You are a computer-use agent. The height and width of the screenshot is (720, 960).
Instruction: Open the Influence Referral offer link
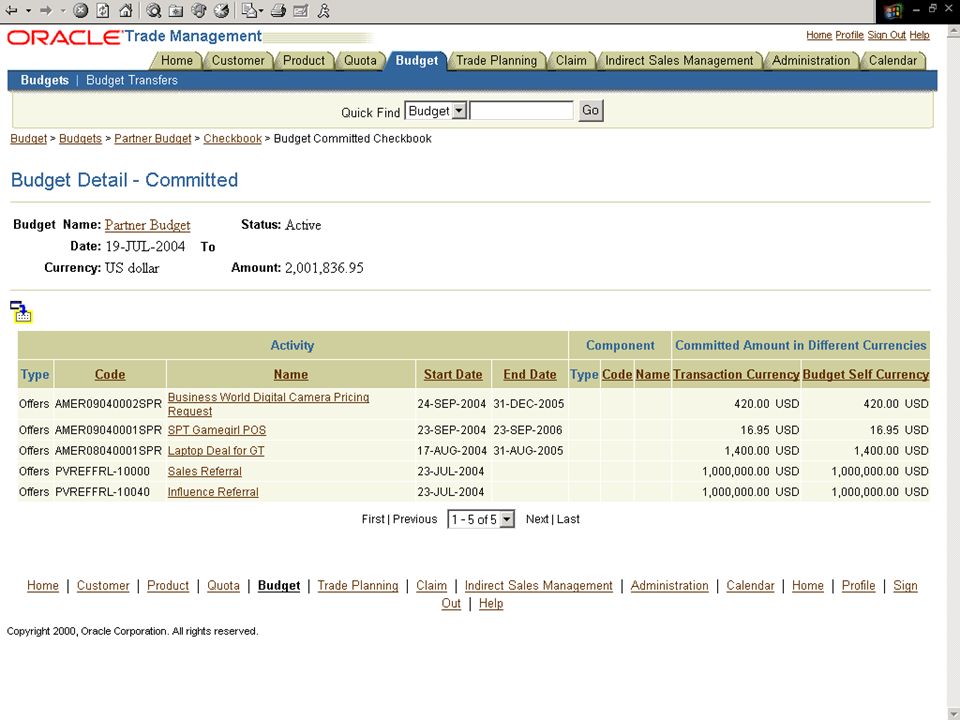click(213, 492)
